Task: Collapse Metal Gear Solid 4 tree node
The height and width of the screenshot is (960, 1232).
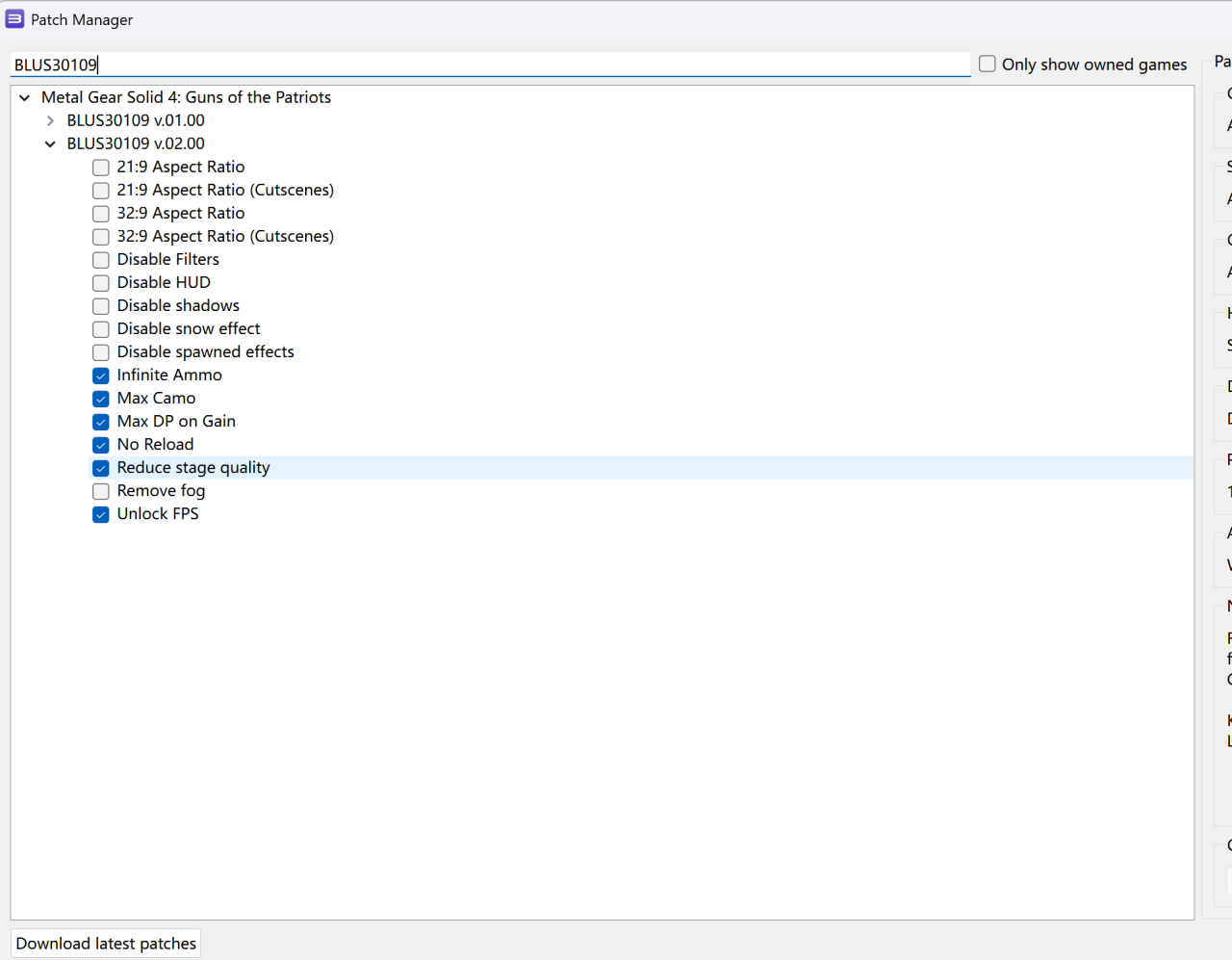Action: pyautogui.click(x=25, y=97)
